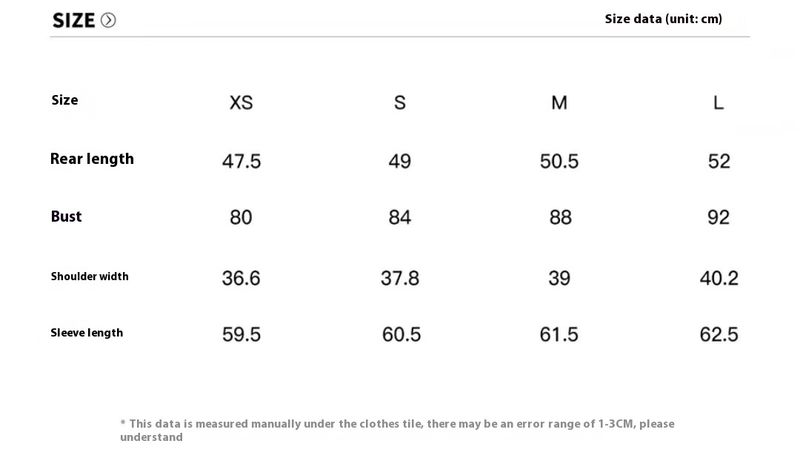Click the 60.5 sleeve length value
This screenshot has height=473, width=800.
401,334
